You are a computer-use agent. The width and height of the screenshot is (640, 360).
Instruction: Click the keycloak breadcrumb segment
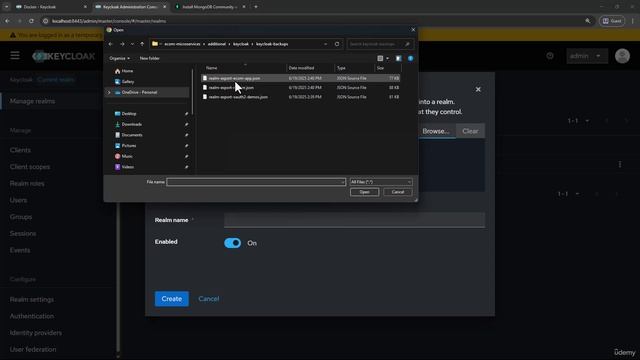(241, 44)
